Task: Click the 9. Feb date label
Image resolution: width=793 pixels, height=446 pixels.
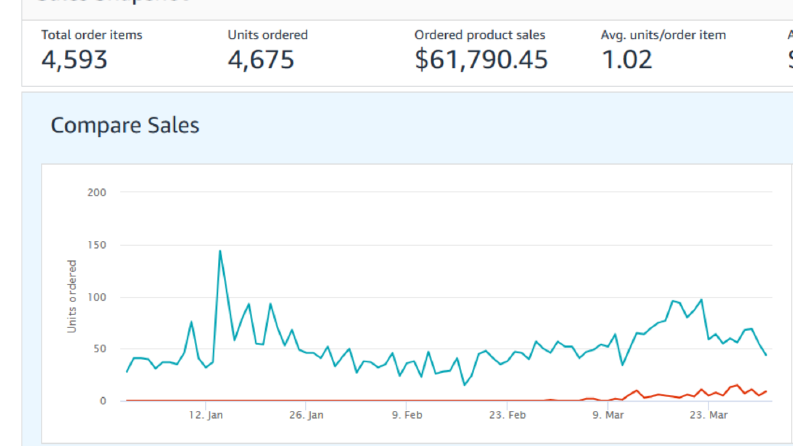Action: tap(407, 415)
